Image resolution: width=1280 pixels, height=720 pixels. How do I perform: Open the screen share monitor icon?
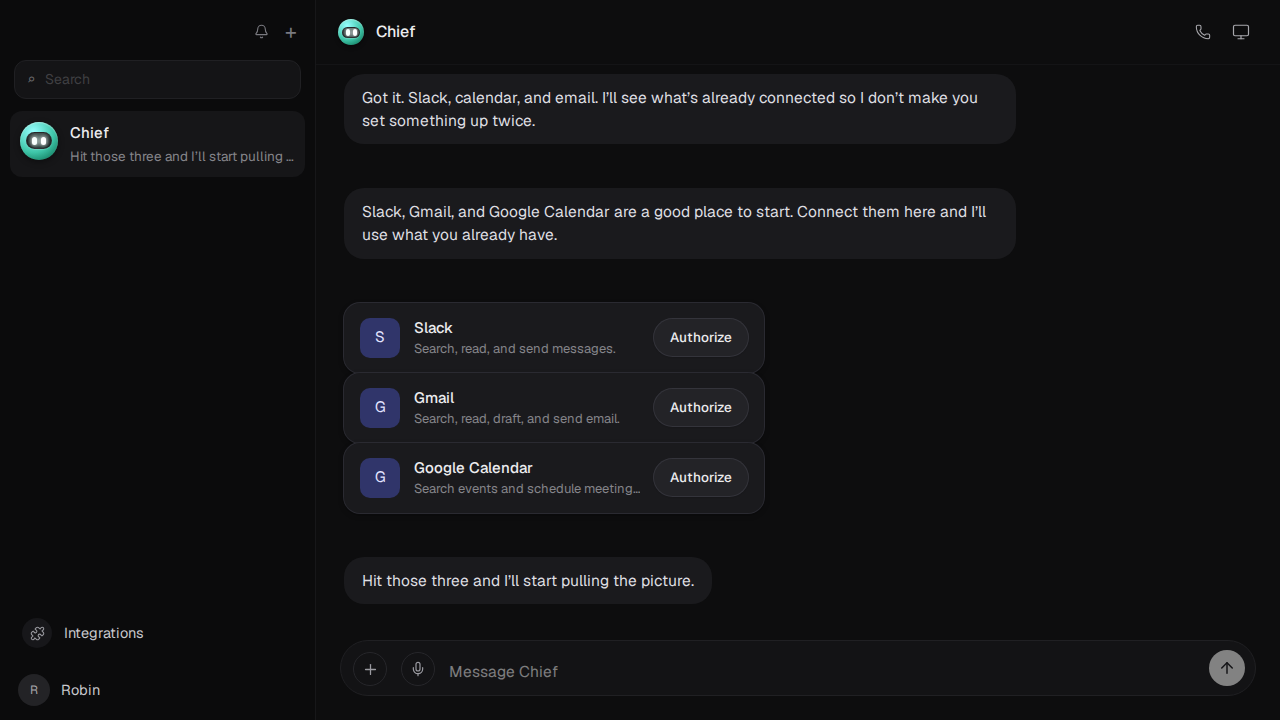point(1241,32)
